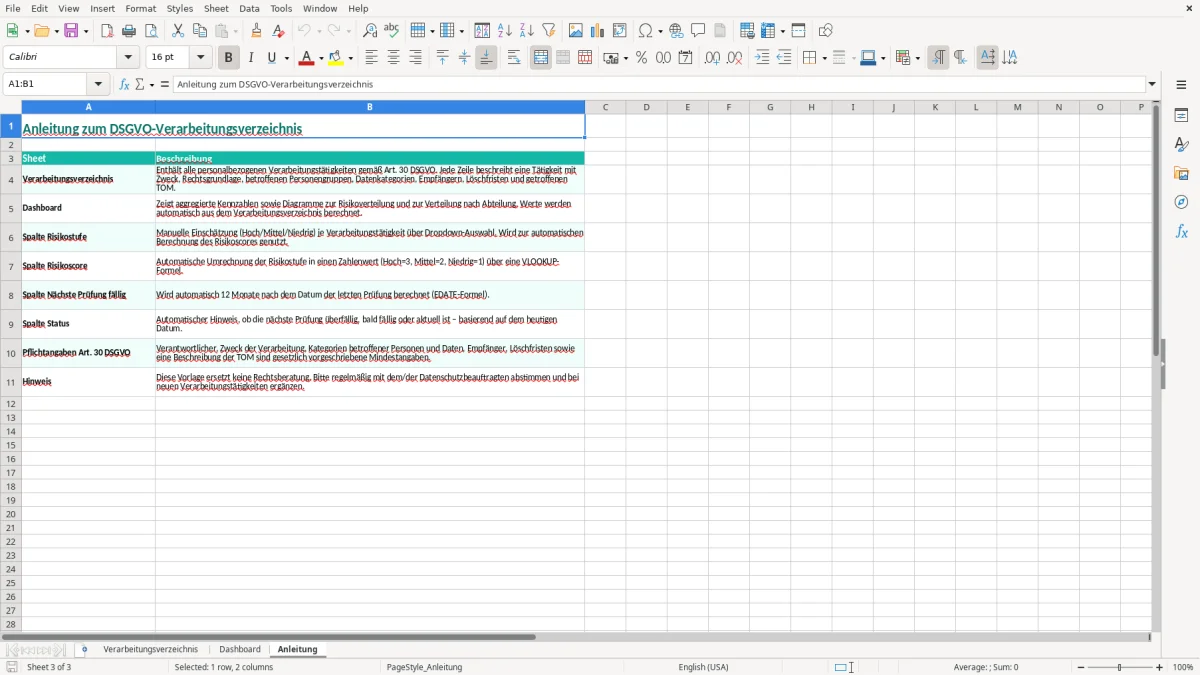
Task: Switch to the Verarbeitungsverzeichnis sheet tab
Action: (x=151, y=650)
